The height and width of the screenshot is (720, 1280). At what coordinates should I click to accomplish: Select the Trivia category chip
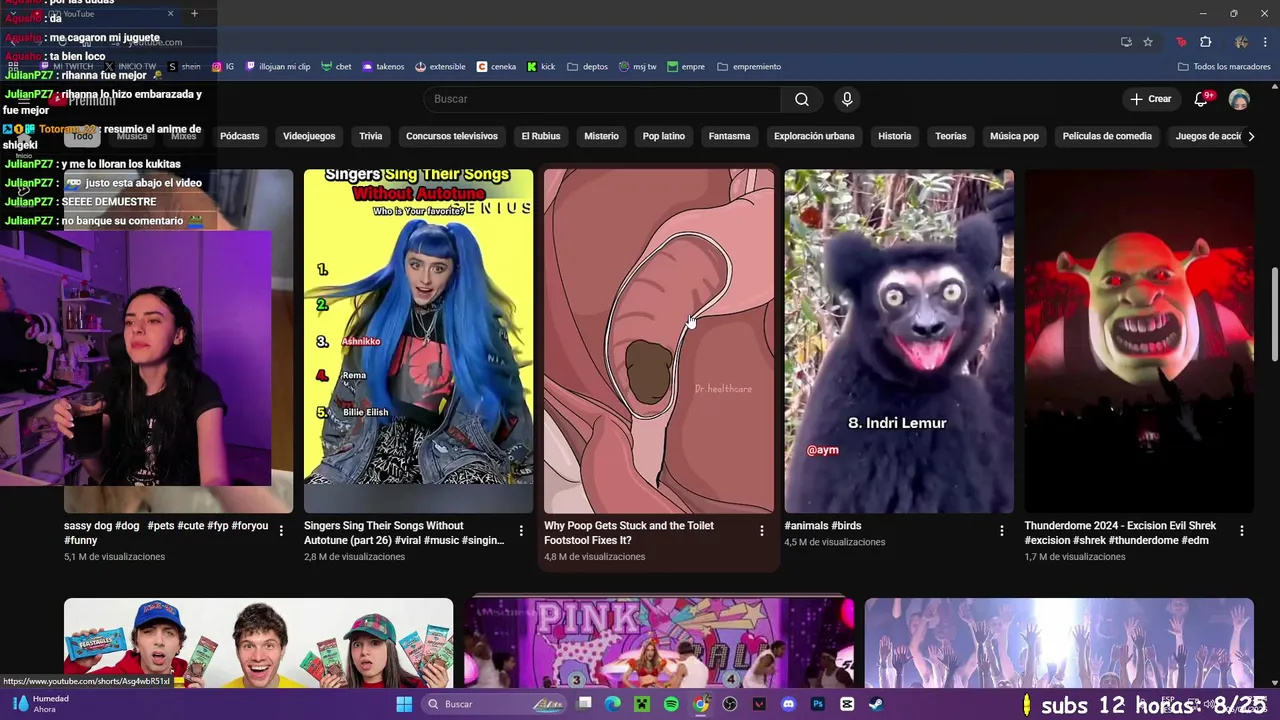[371, 136]
